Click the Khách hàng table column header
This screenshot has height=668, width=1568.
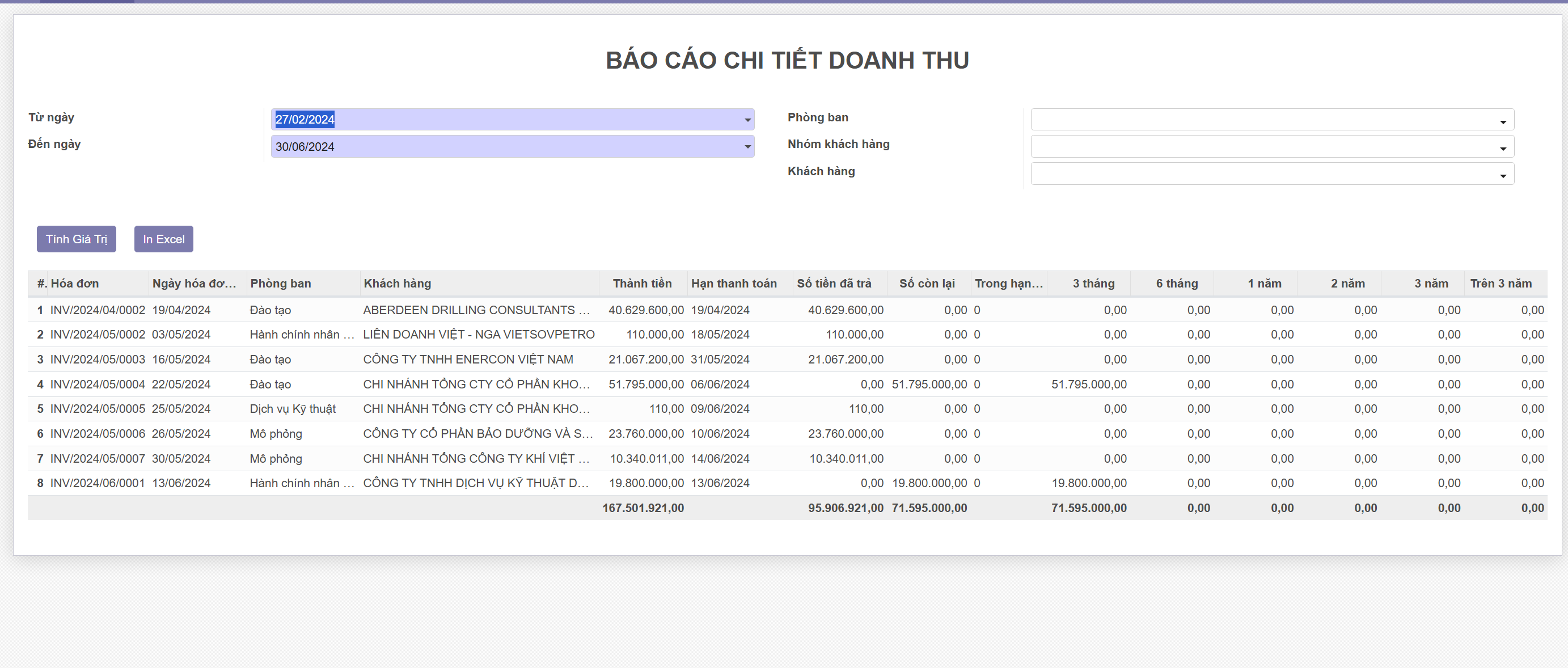coord(397,283)
